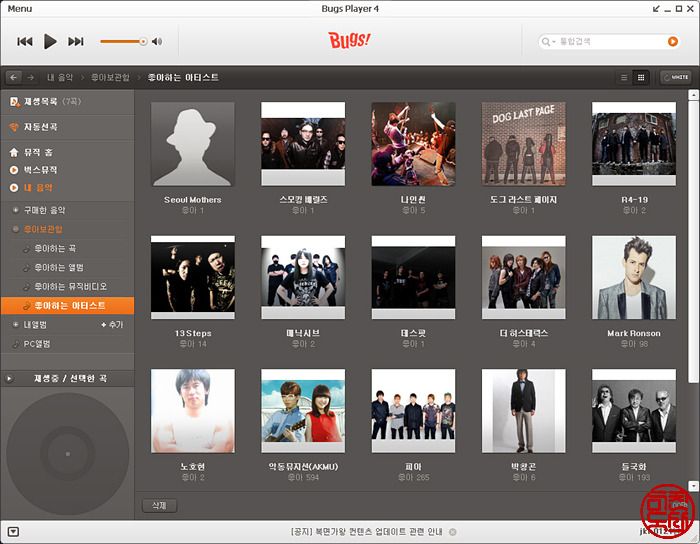Mute with the speaker icon

coord(157,42)
